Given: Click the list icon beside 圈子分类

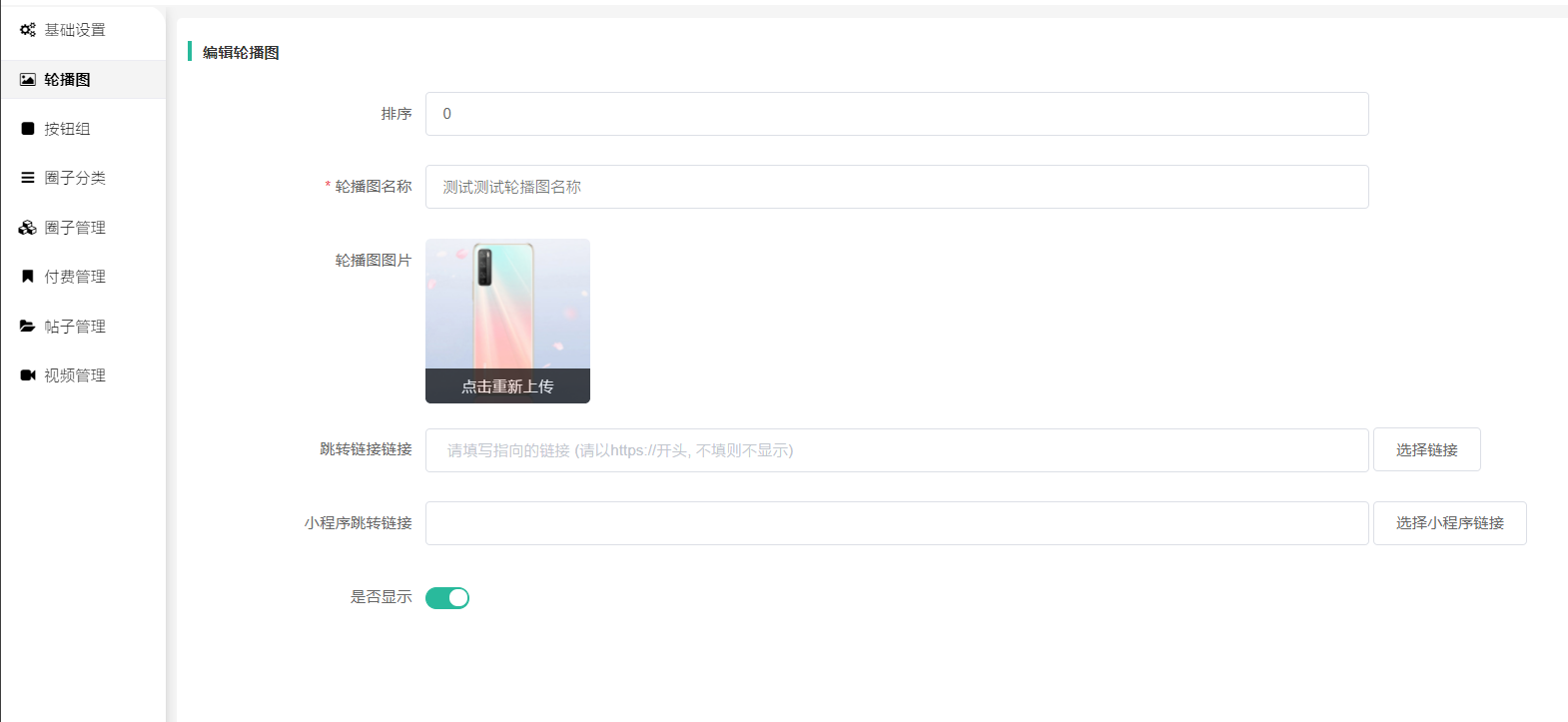Looking at the screenshot, I should [28, 178].
